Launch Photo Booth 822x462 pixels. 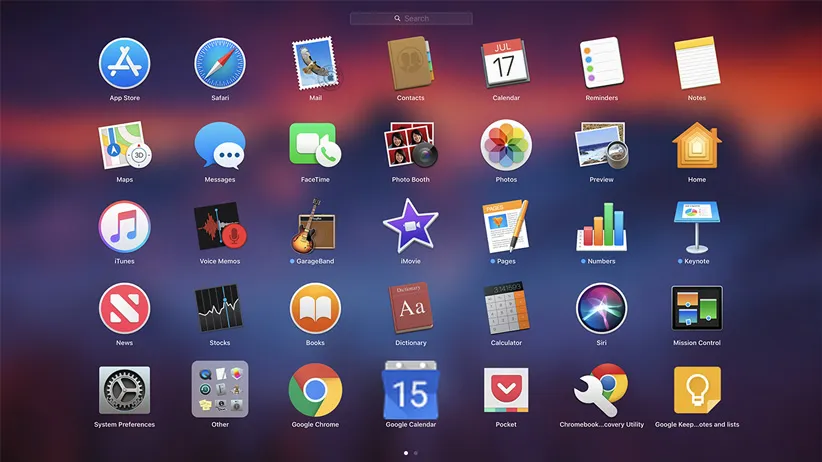point(410,145)
